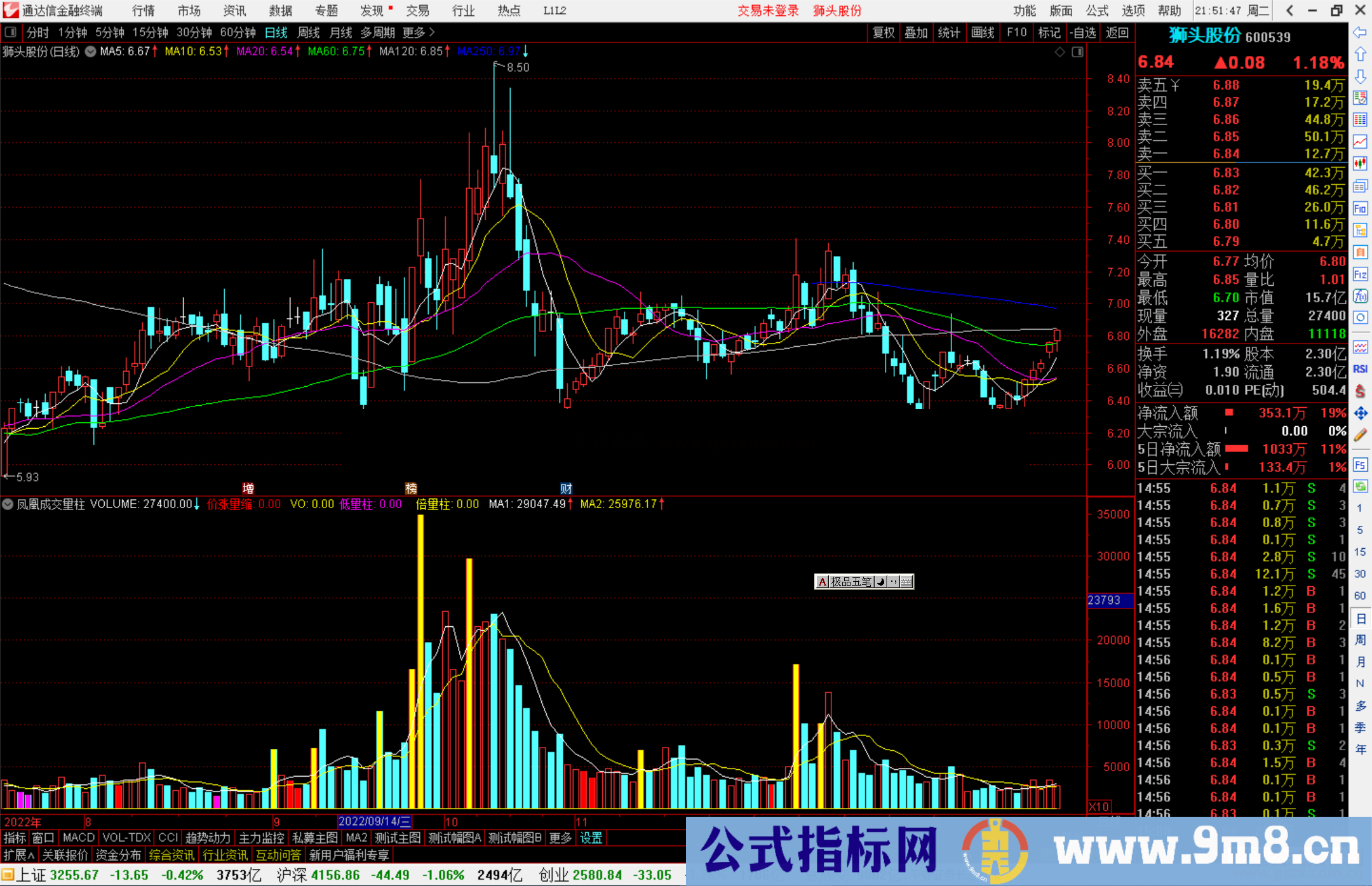
Task: Click the F12 trading sidebar icon
Action: pos(1360,274)
